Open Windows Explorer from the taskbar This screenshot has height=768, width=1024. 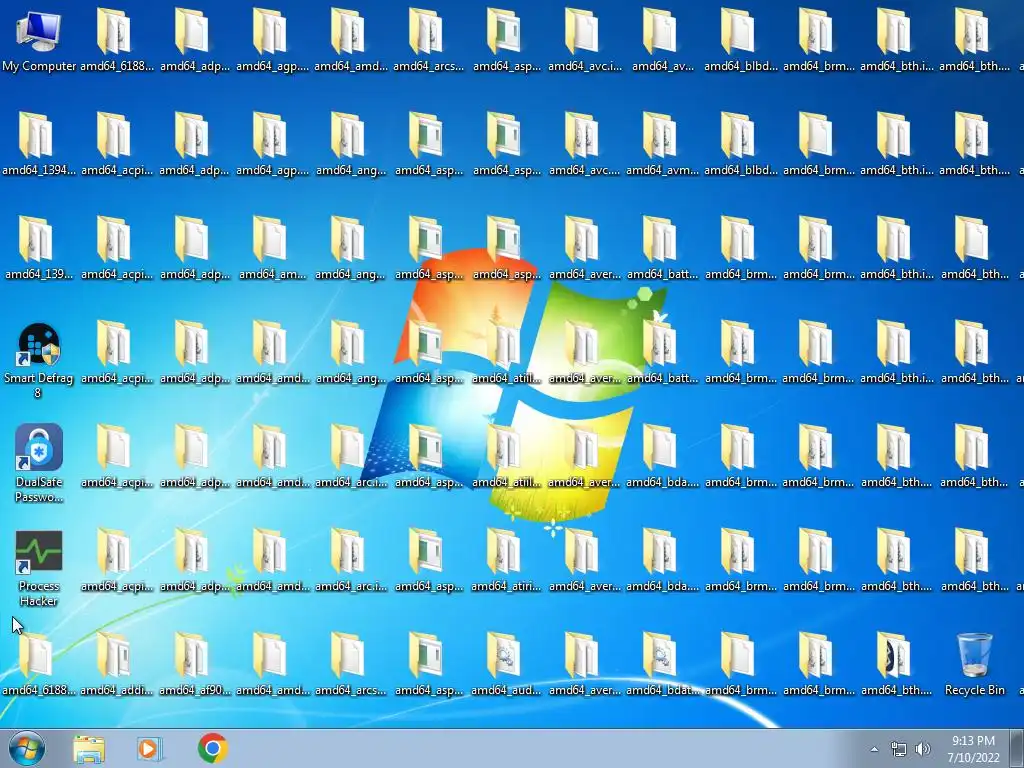[x=89, y=748]
